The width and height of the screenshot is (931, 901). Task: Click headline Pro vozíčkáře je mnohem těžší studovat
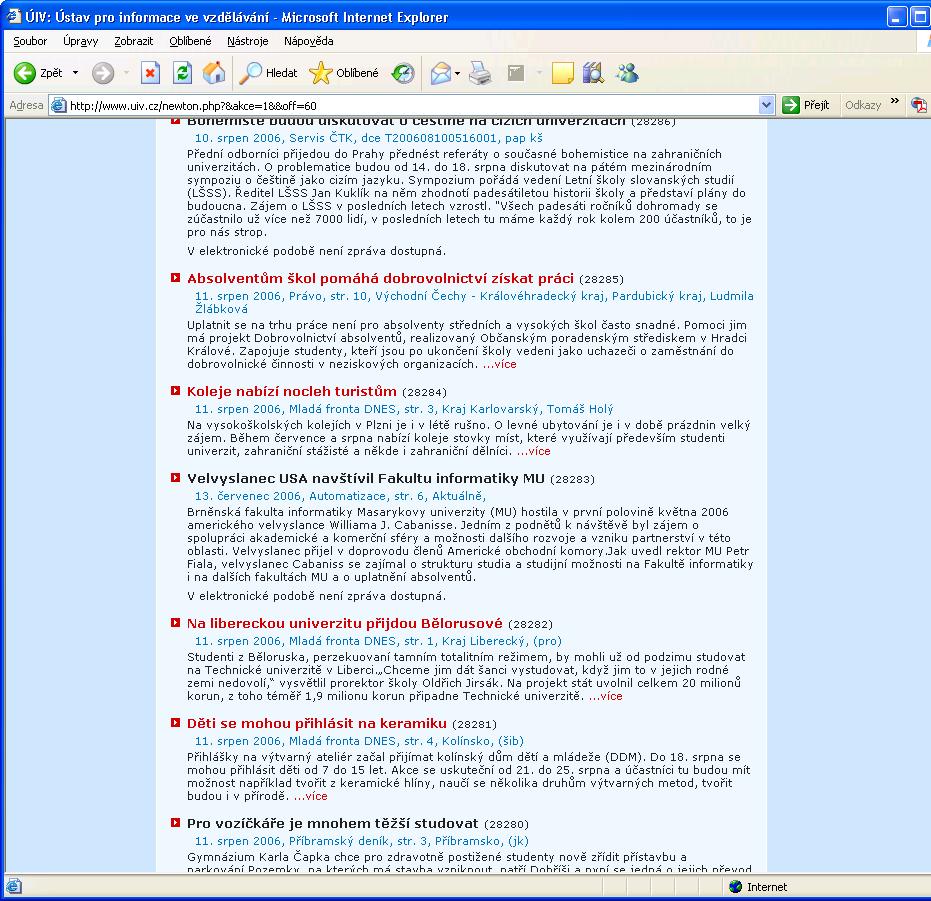[332, 823]
